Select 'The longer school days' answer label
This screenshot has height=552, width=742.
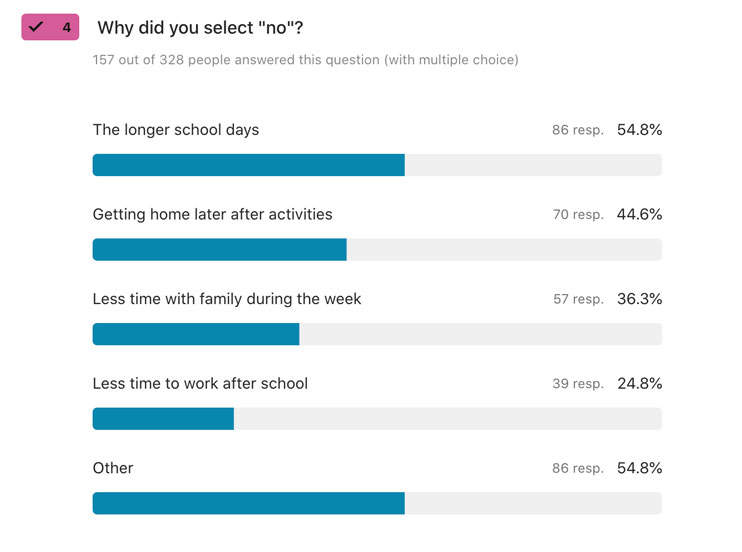176,130
